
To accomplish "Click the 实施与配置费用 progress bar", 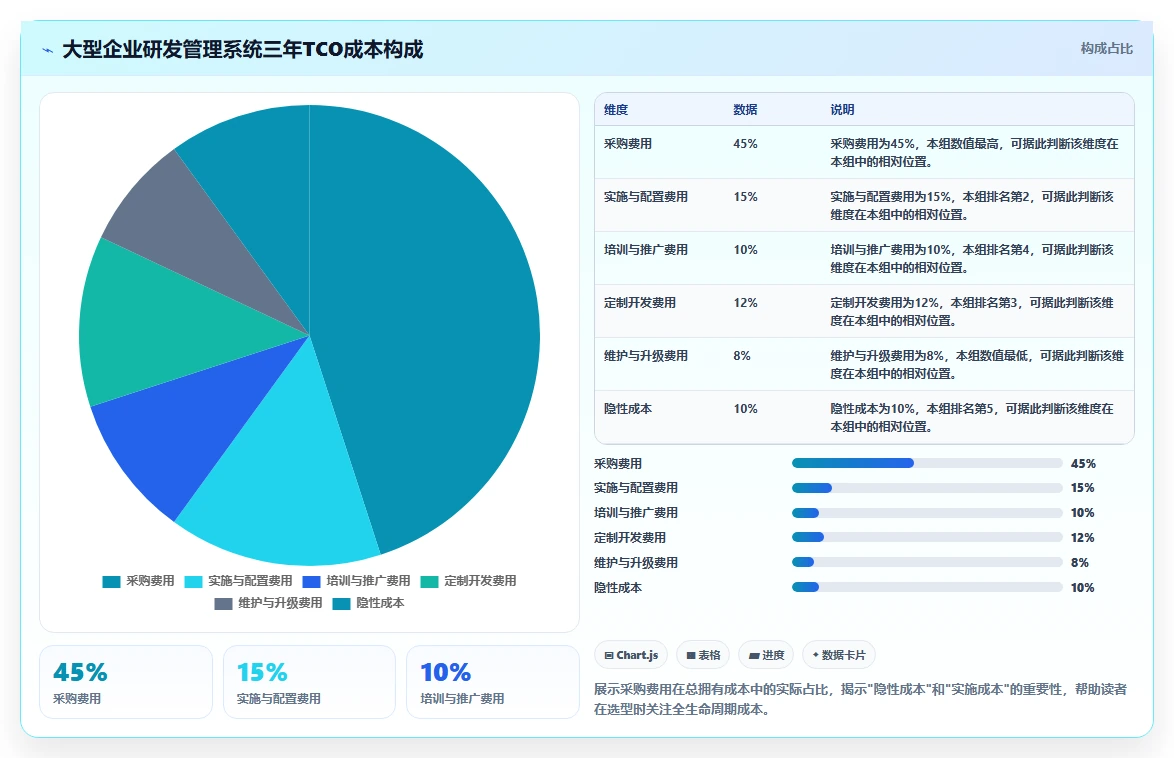I will coord(927,488).
